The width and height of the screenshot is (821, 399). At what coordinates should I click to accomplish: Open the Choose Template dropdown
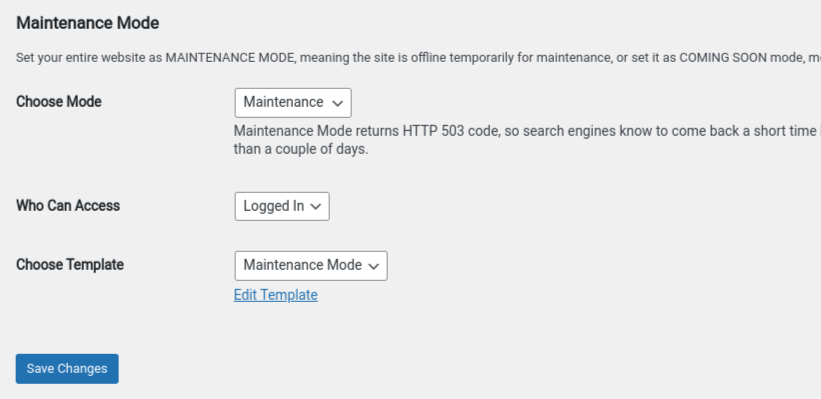tap(311, 266)
